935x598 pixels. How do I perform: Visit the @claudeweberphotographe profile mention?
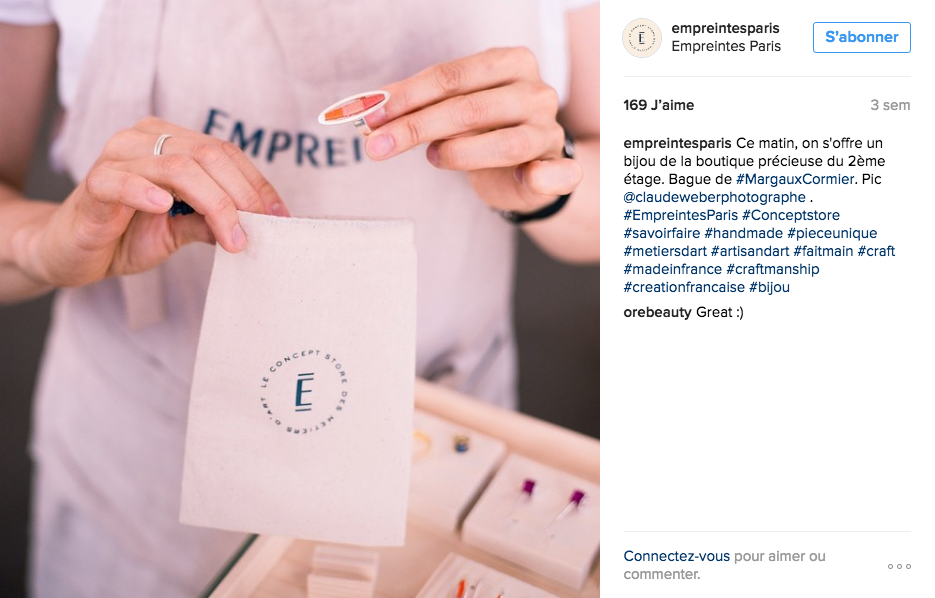[714, 197]
